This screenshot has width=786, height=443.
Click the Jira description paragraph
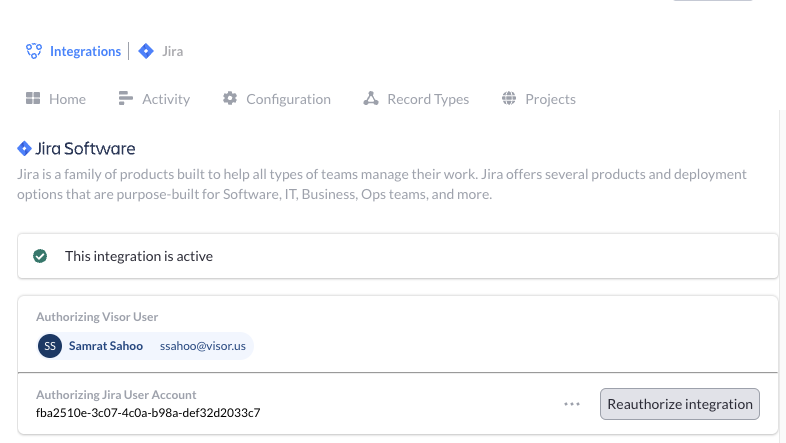click(382, 184)
